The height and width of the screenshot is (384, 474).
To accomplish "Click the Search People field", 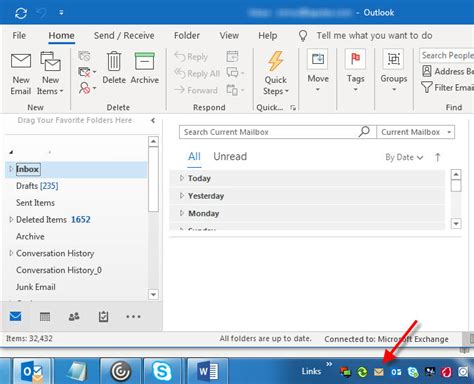I will click(447, 55).
